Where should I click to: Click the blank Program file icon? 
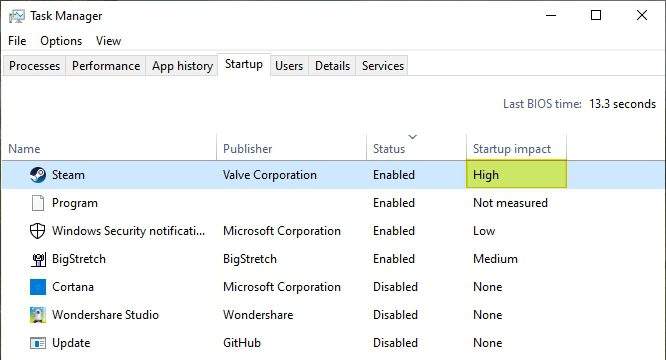(38, 203)
